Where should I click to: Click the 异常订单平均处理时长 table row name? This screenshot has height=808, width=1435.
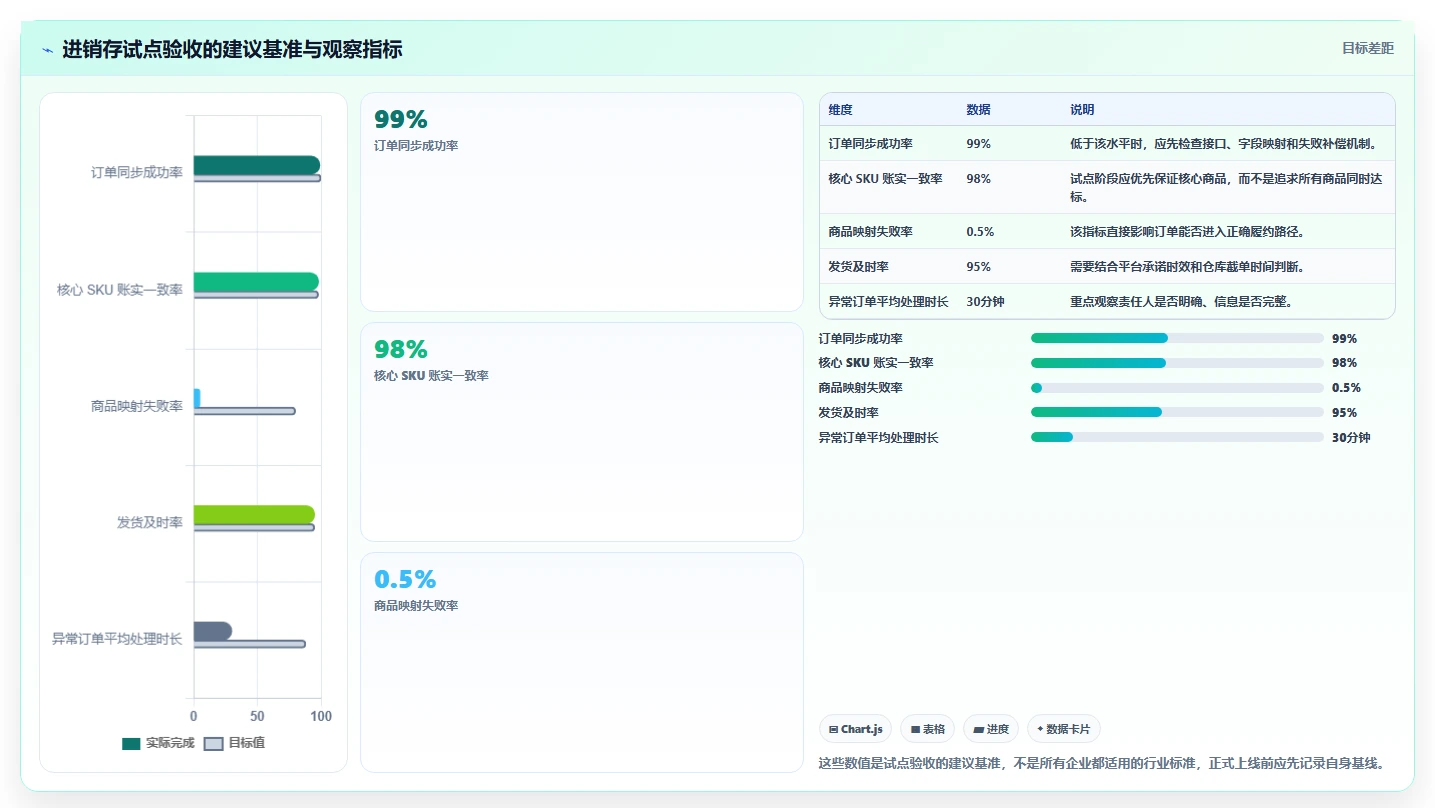(x=889, y=302)
